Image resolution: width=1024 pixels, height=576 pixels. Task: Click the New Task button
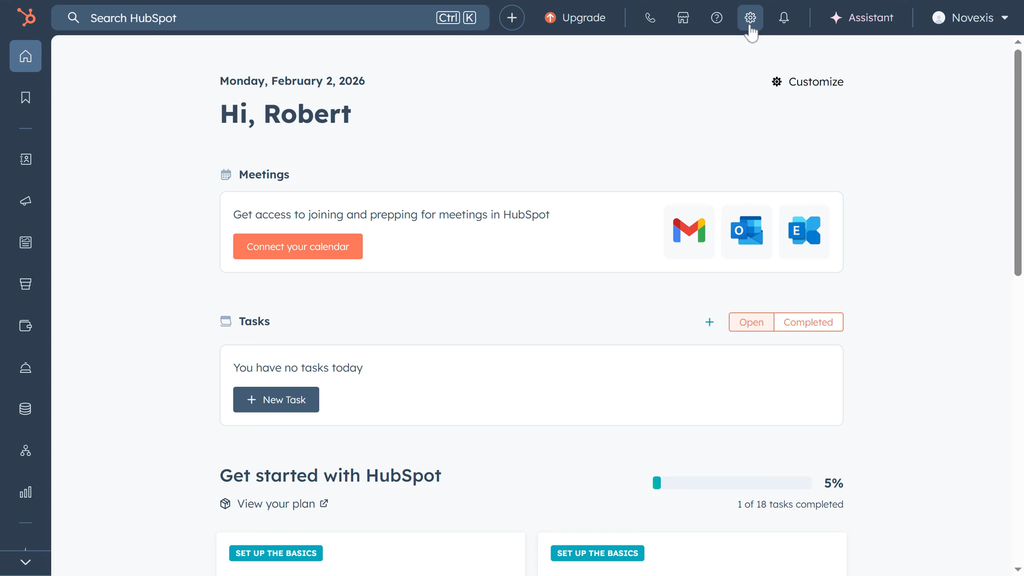[276, 400]
